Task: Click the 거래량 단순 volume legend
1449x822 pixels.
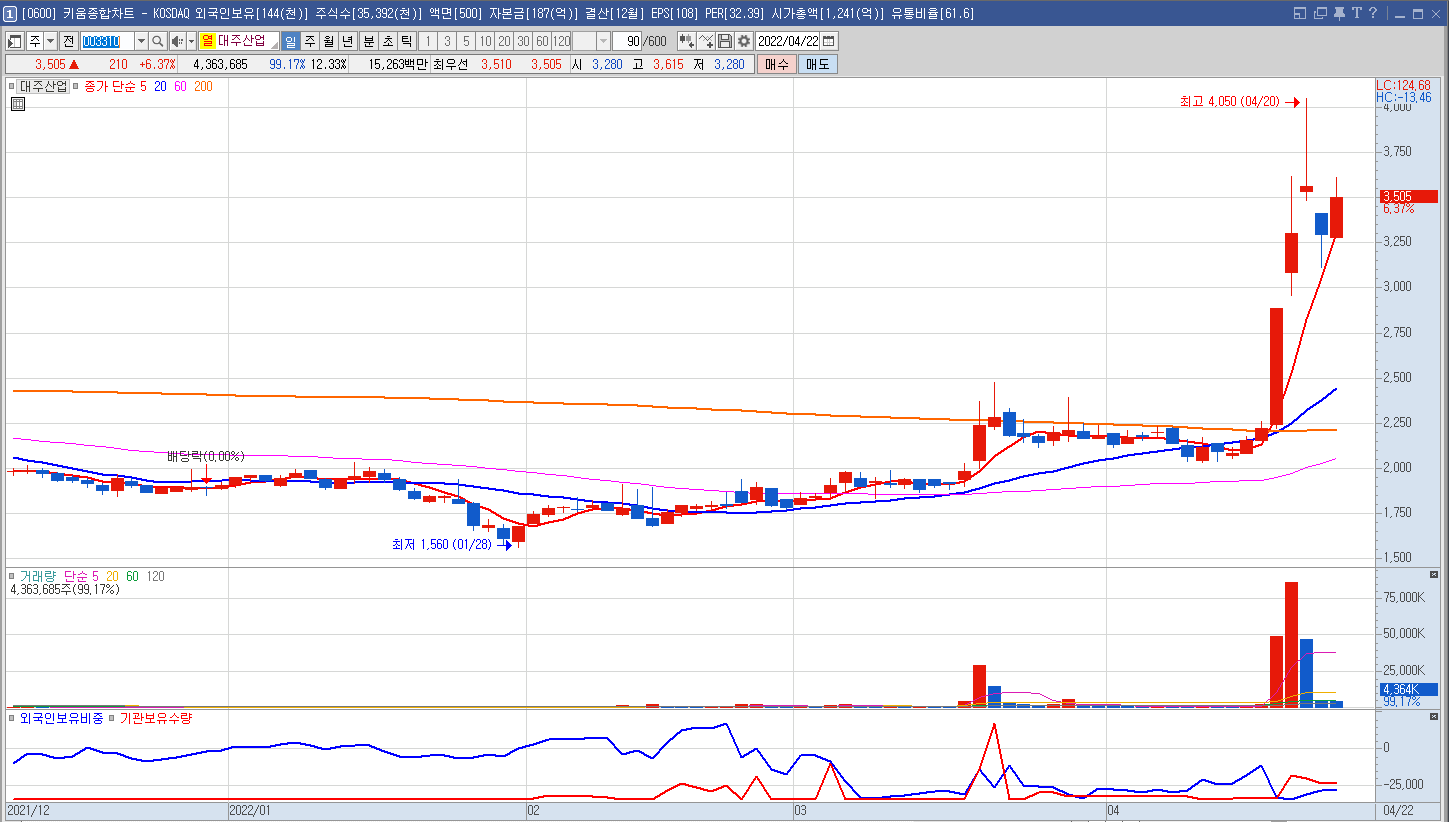Action: [x=53, y=577]
